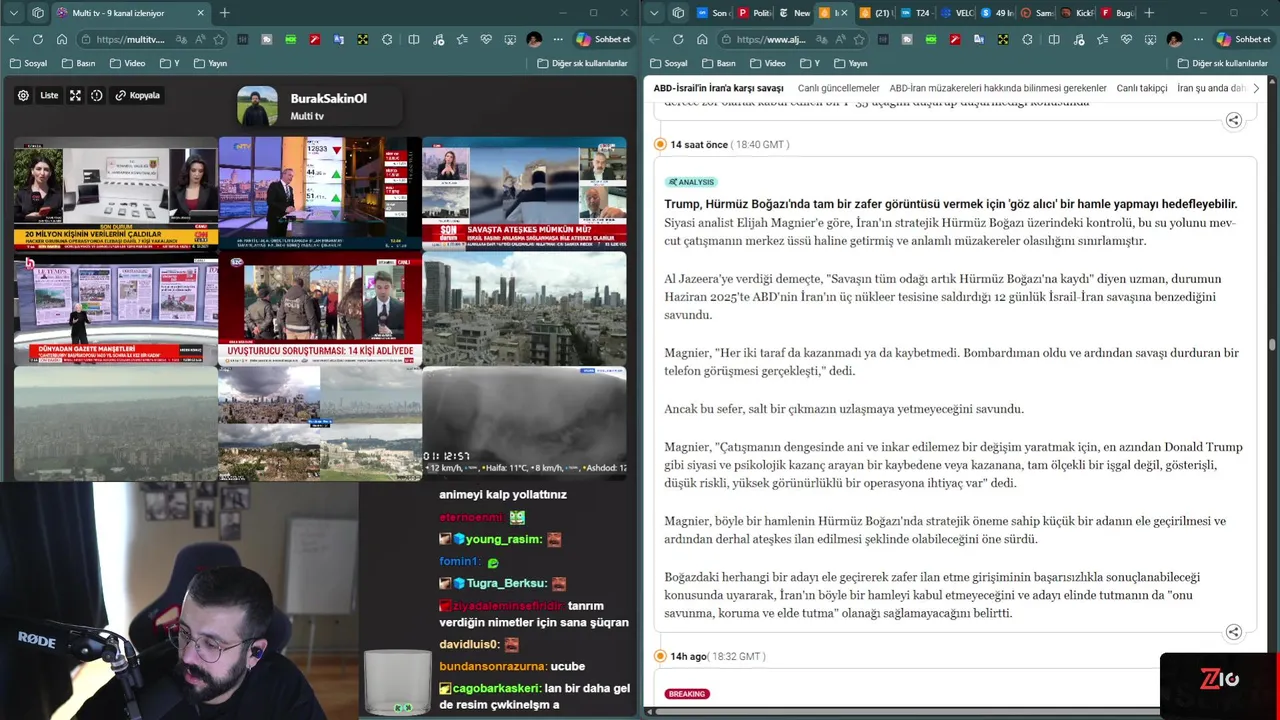Share the post above 14 saat önce

[1233, 120]
